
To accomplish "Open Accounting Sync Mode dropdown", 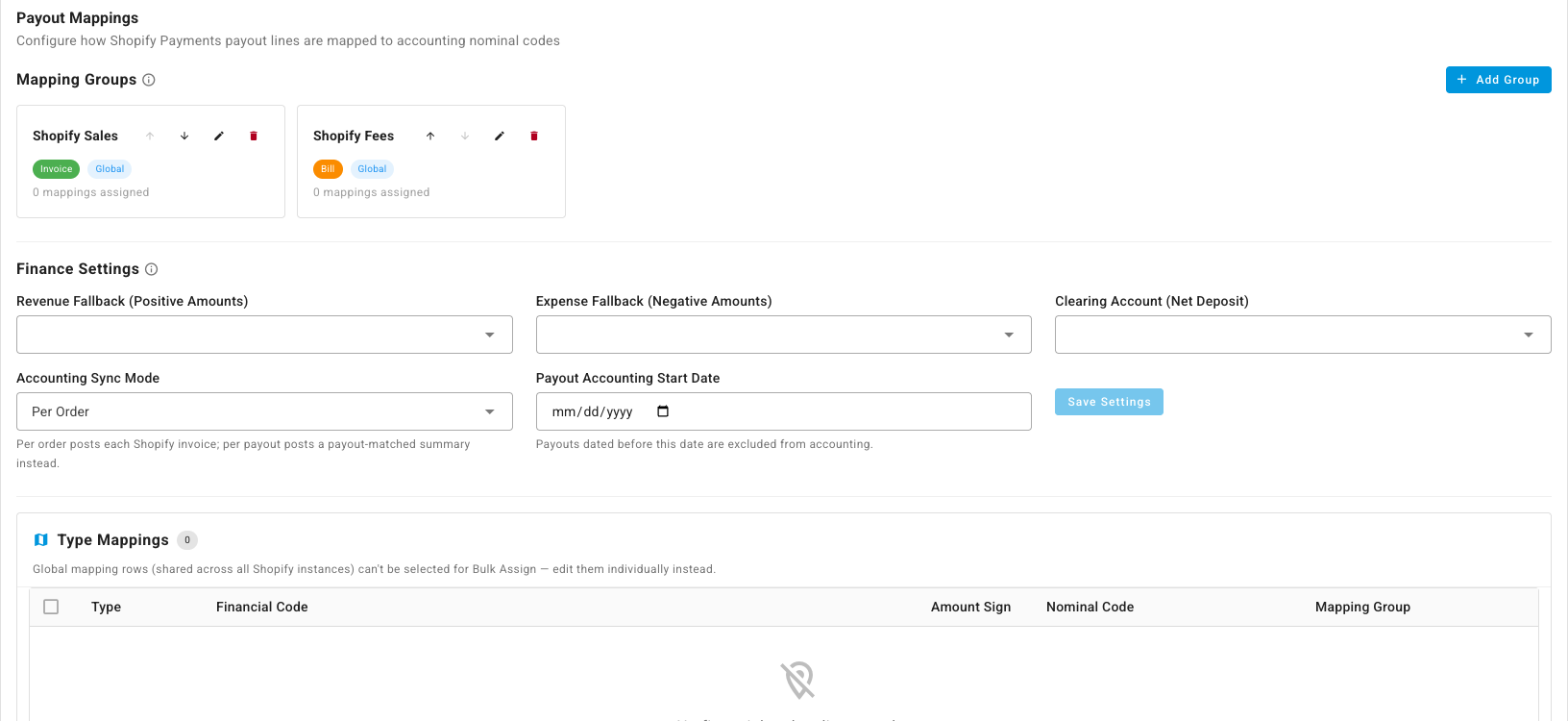I will (264, 411).
